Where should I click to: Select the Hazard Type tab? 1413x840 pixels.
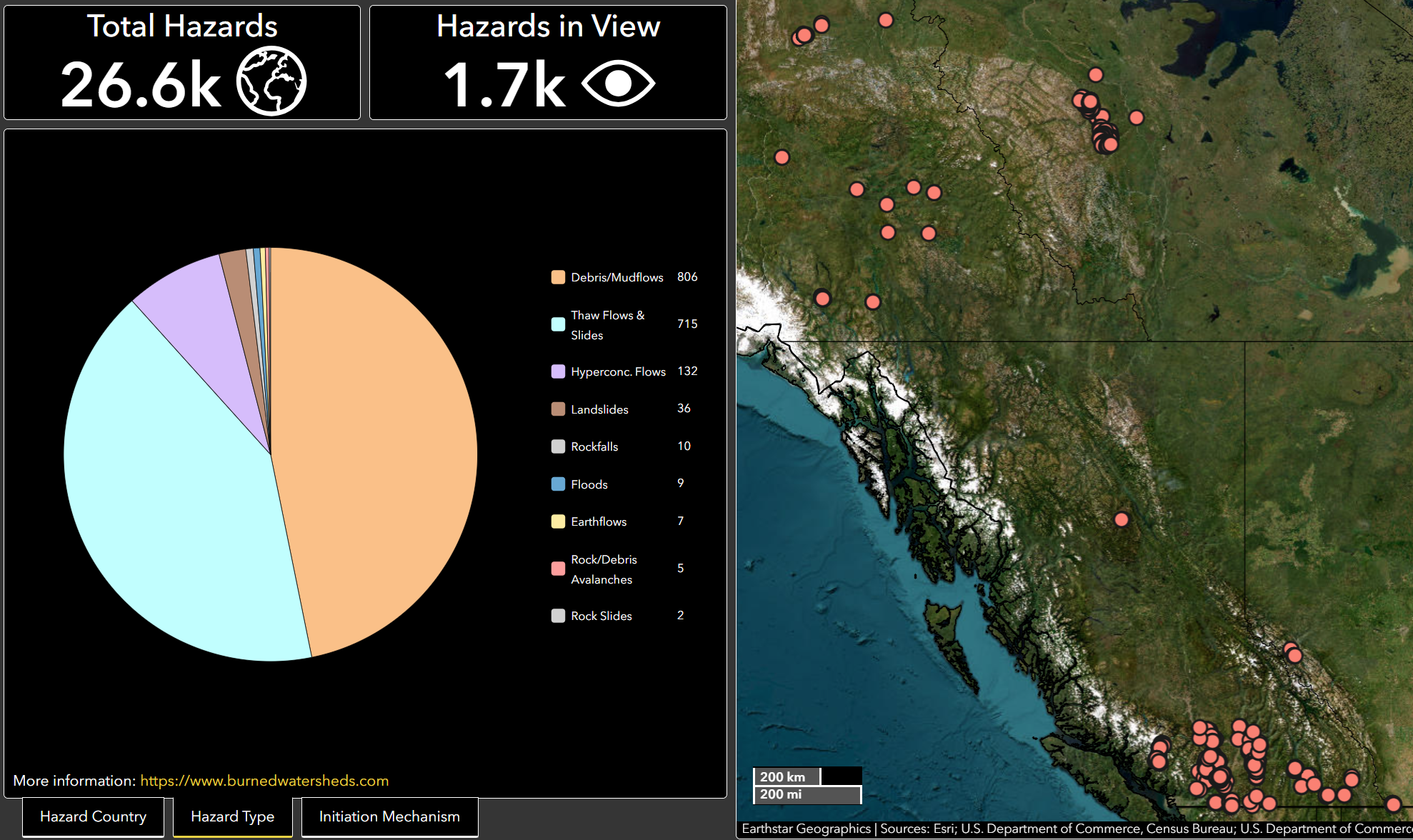pyautogui.click(x=232, y=816)
